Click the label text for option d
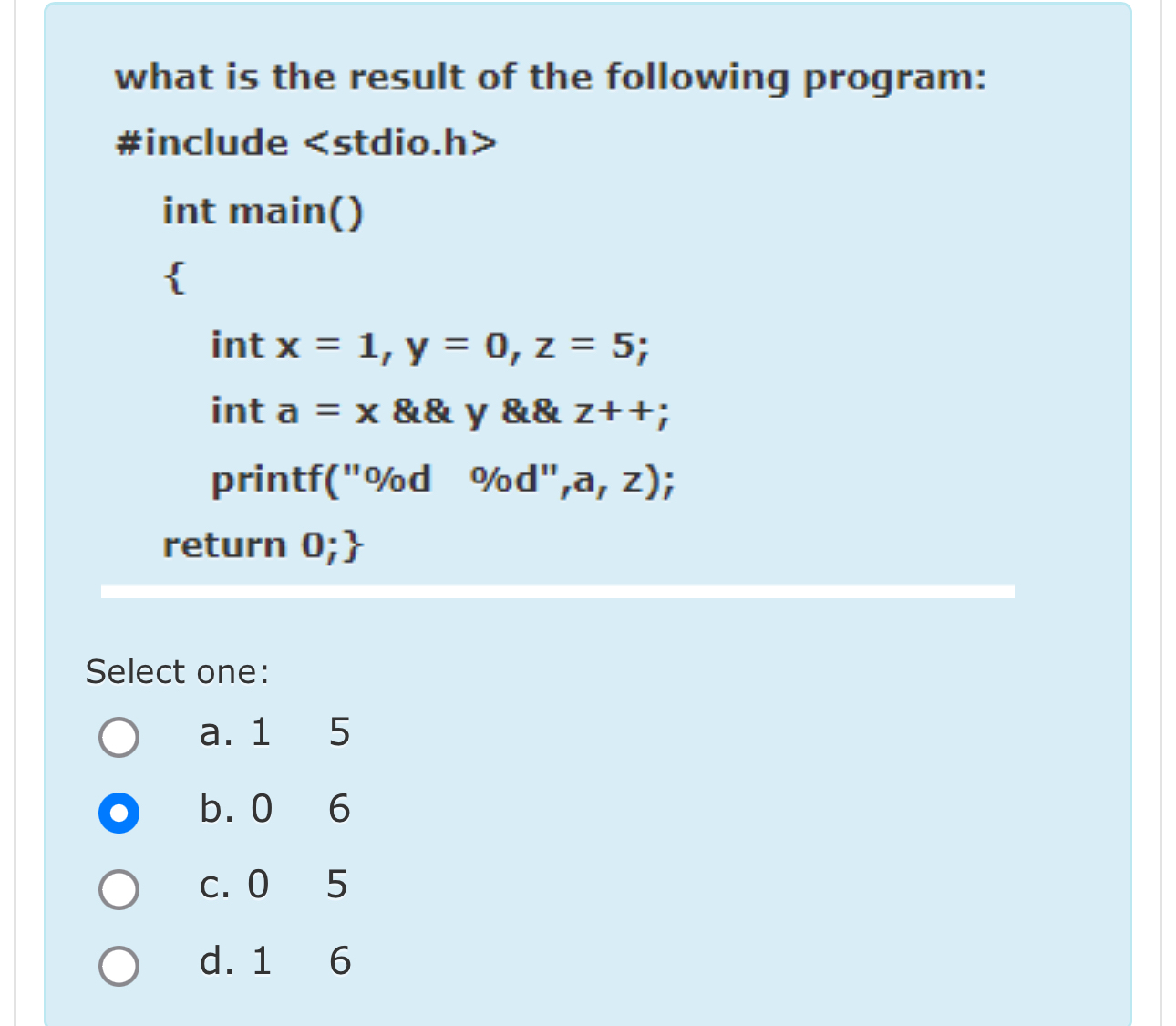Image resolution: width=1176 pixels, height=1026 pixels. click(273, 960)
